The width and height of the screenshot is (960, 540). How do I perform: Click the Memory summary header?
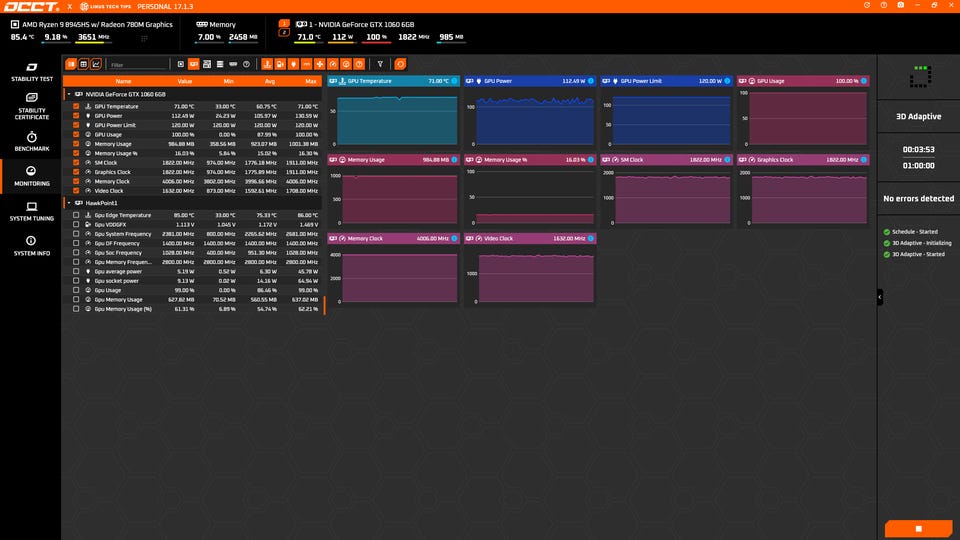216,24
